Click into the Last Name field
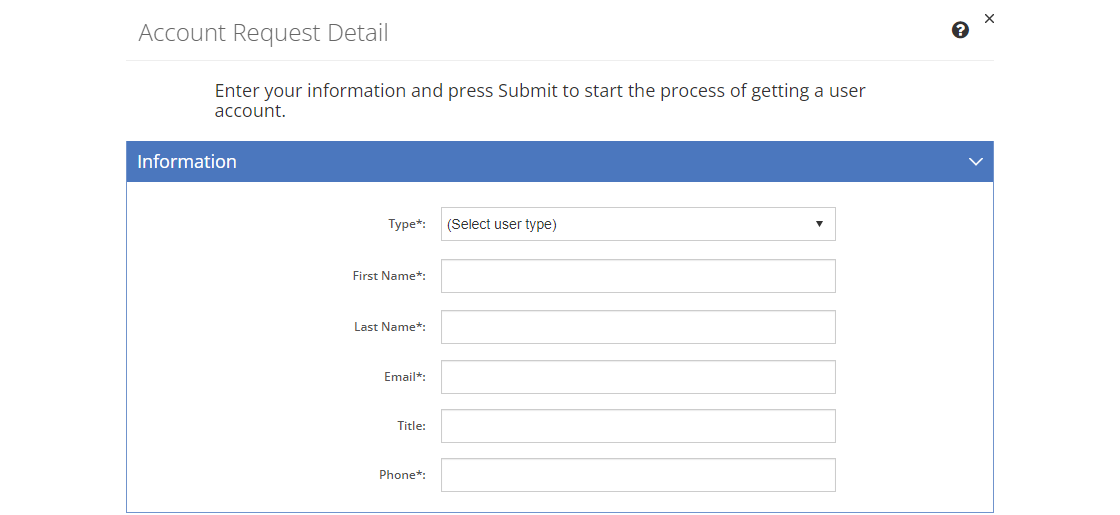This screenshot has width=1120, height=515. 637,327
